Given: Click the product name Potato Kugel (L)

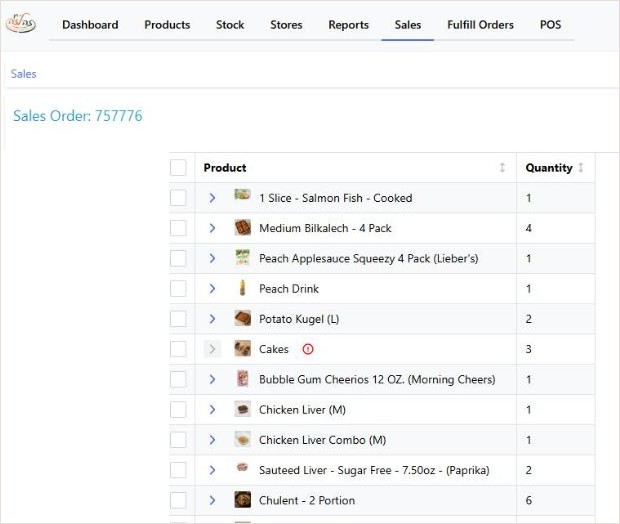Looking at the screenshot, I should click(x=299, y=319).
